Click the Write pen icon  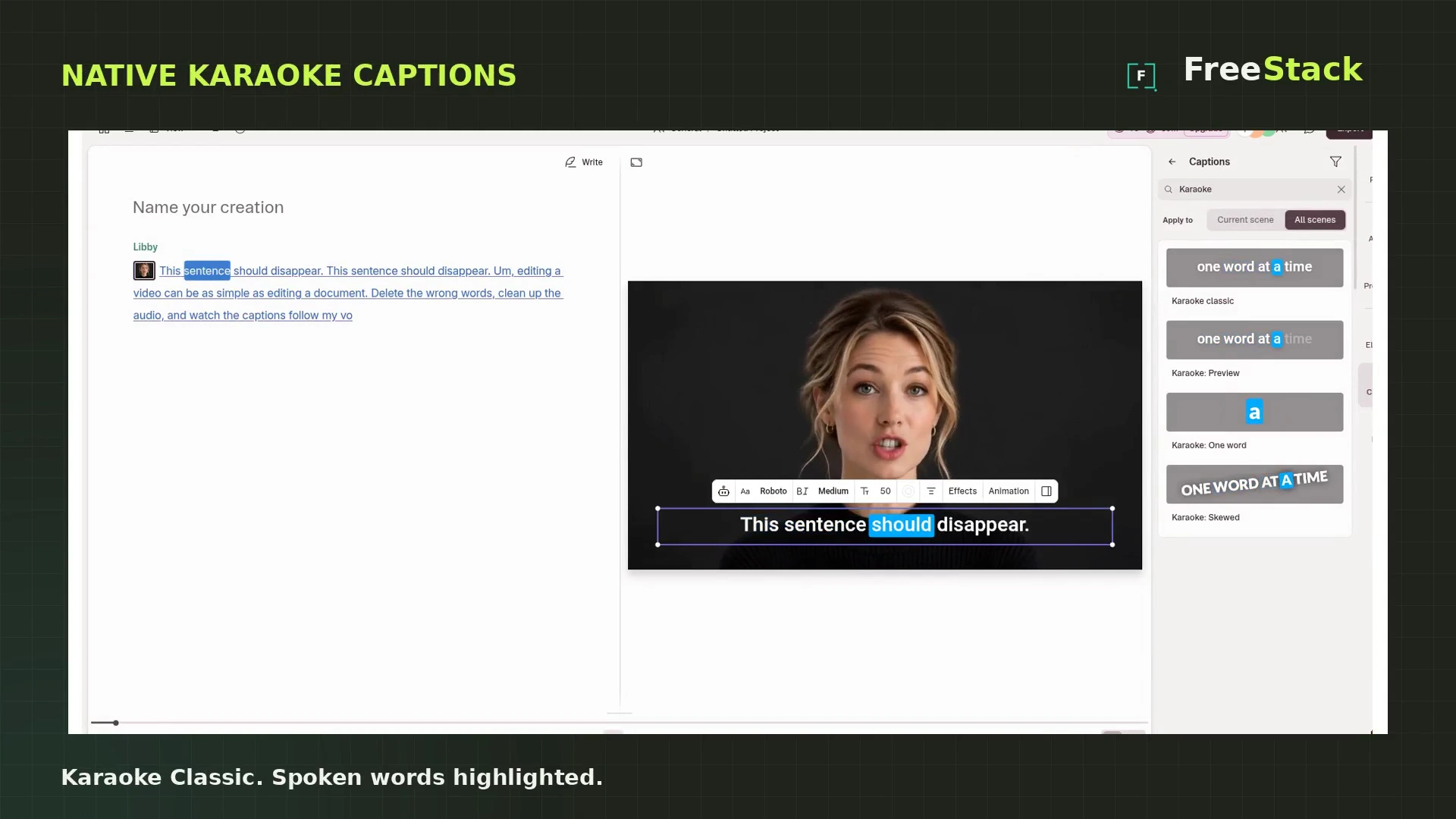[570, 162]
